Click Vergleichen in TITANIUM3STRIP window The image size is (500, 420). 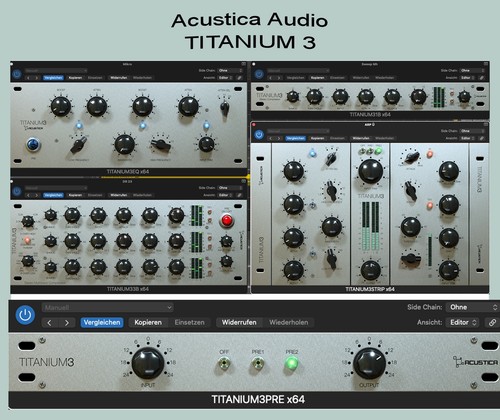(295, 138)
